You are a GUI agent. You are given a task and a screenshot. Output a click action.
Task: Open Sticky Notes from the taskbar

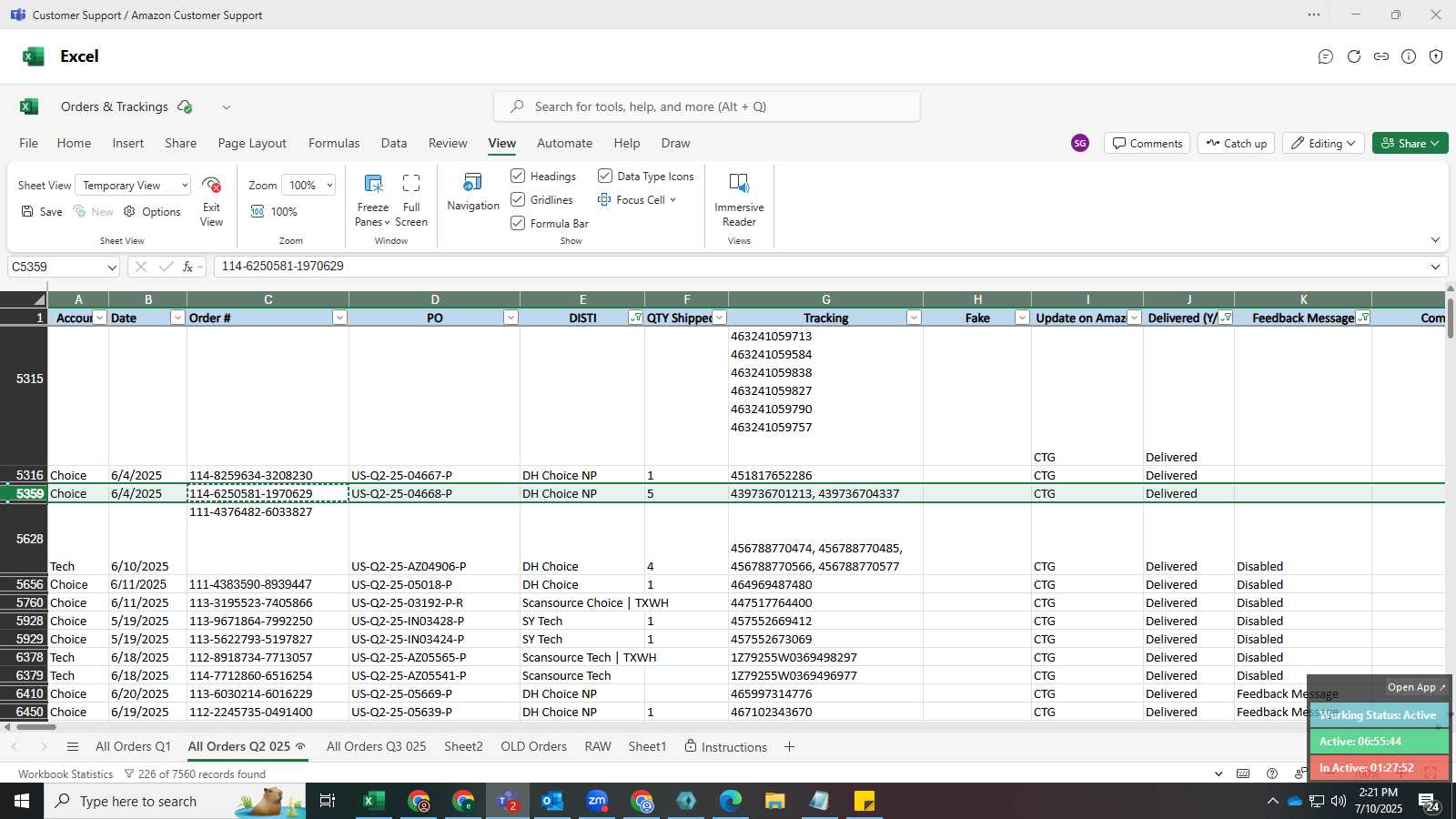[x=864, y=801]
